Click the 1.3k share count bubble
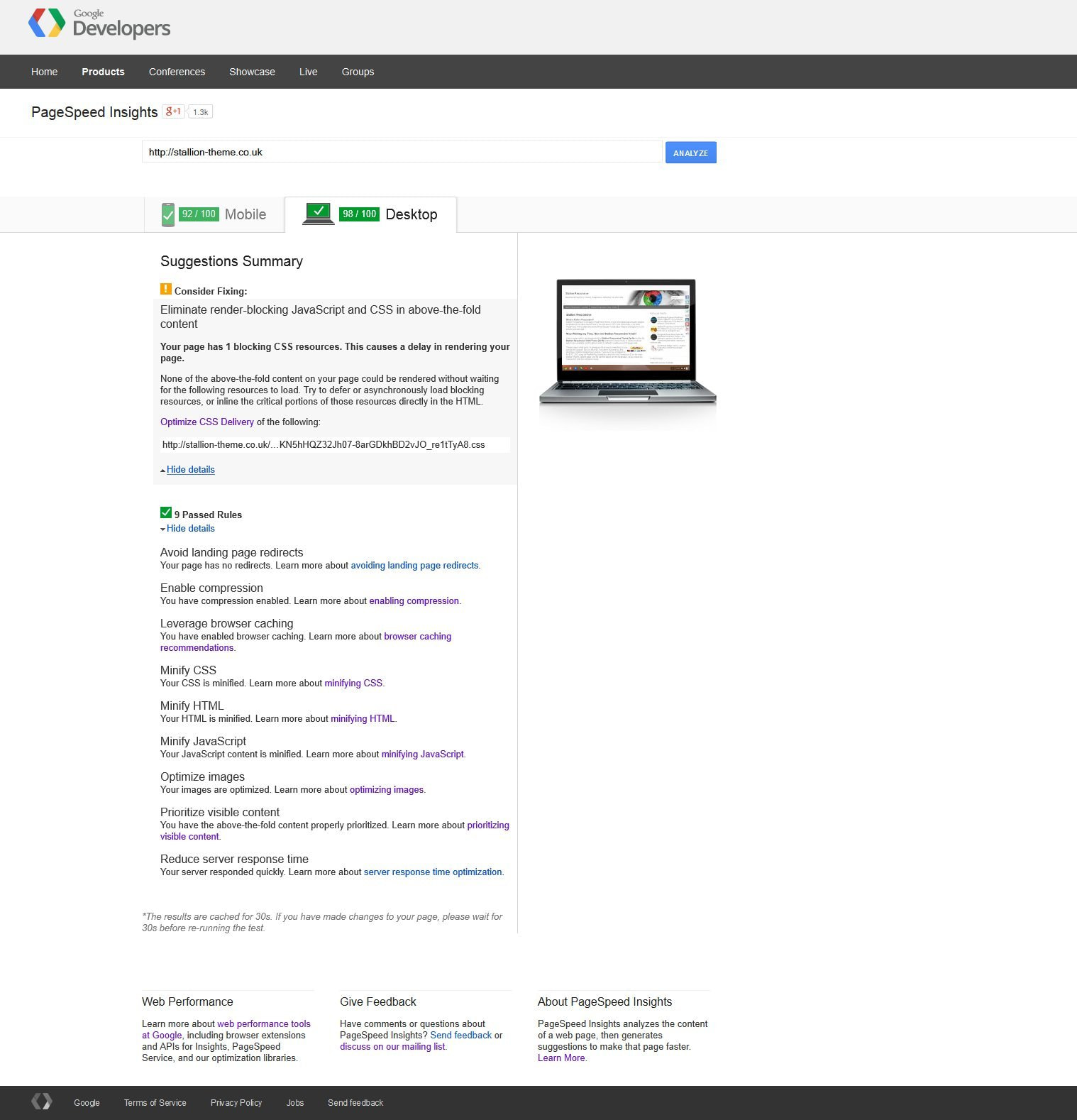1077x1120 pixels. coord(201,112)
